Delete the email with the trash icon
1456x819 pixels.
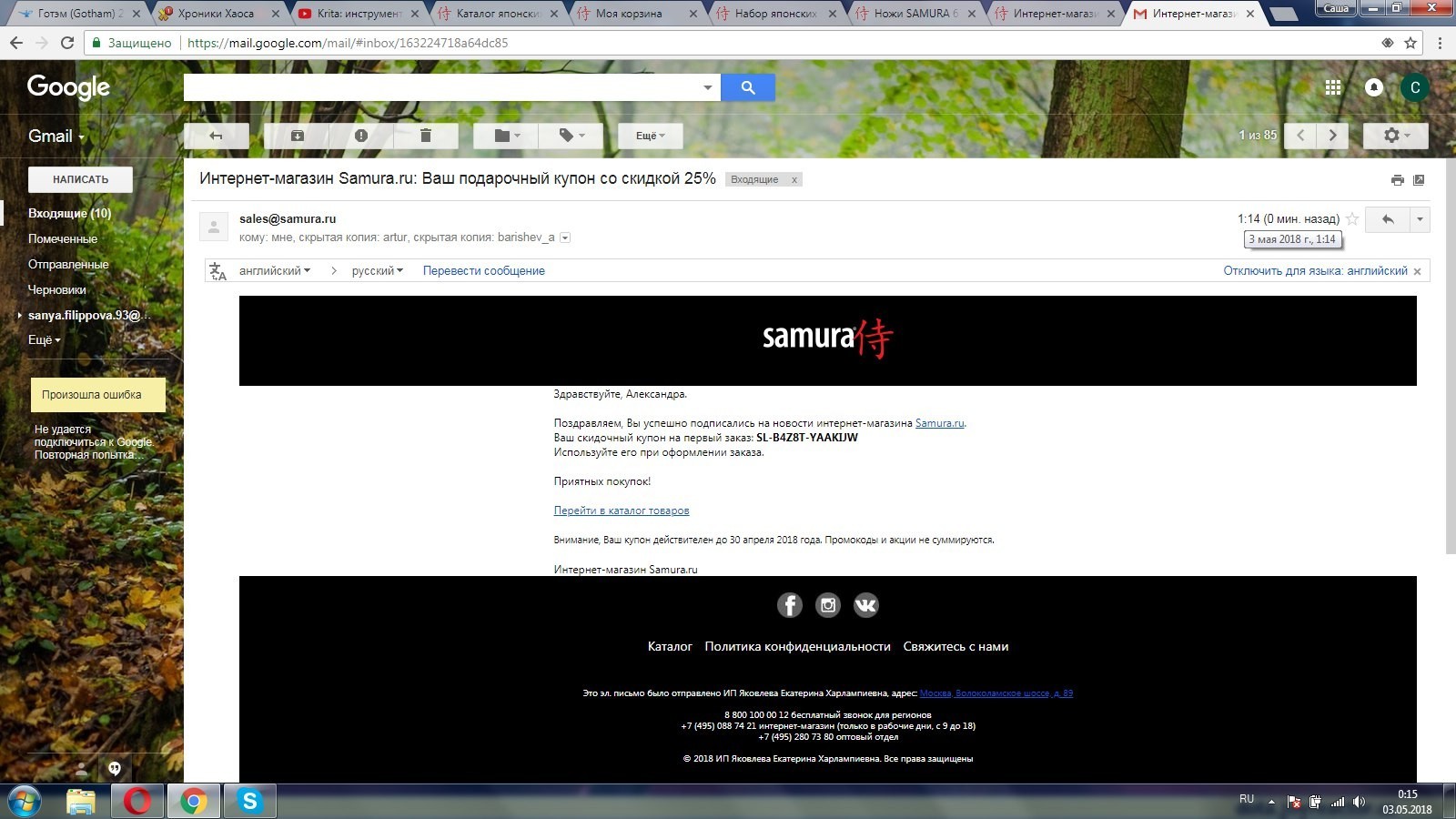click(425, 136)
